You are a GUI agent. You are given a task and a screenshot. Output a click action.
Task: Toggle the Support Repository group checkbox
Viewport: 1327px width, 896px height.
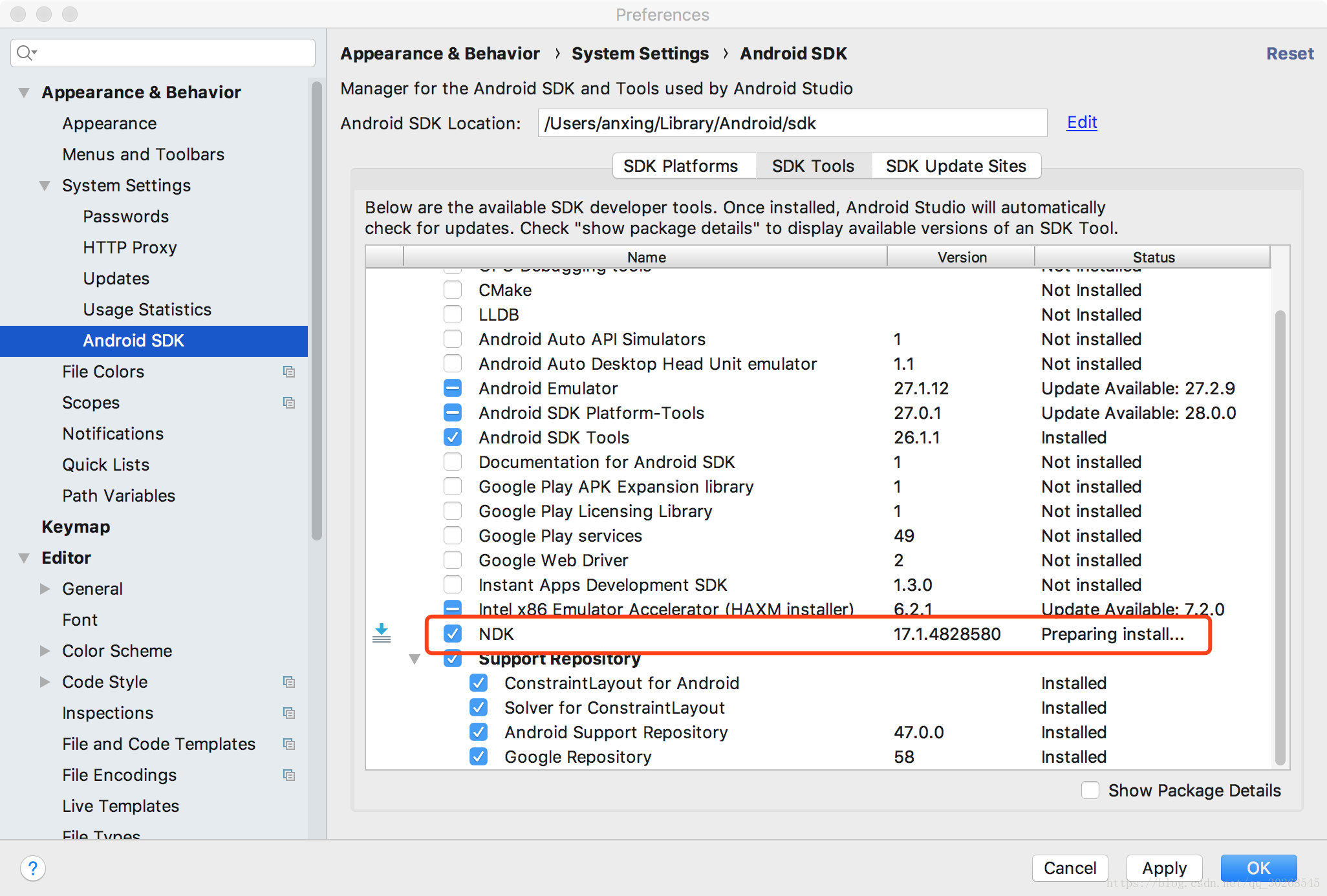[x=453, y=659]
